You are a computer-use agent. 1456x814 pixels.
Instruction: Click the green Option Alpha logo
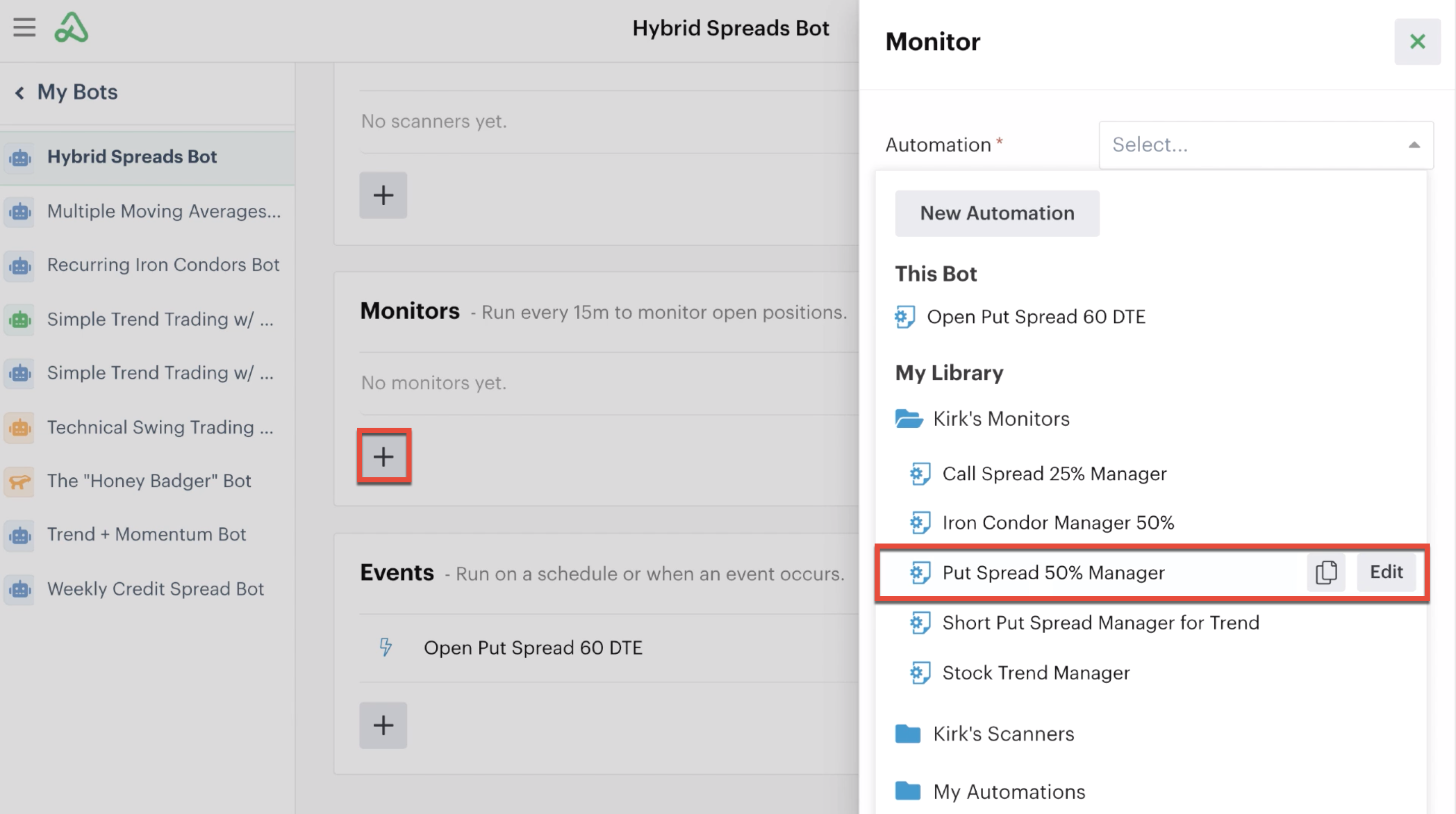coord(71,27)
